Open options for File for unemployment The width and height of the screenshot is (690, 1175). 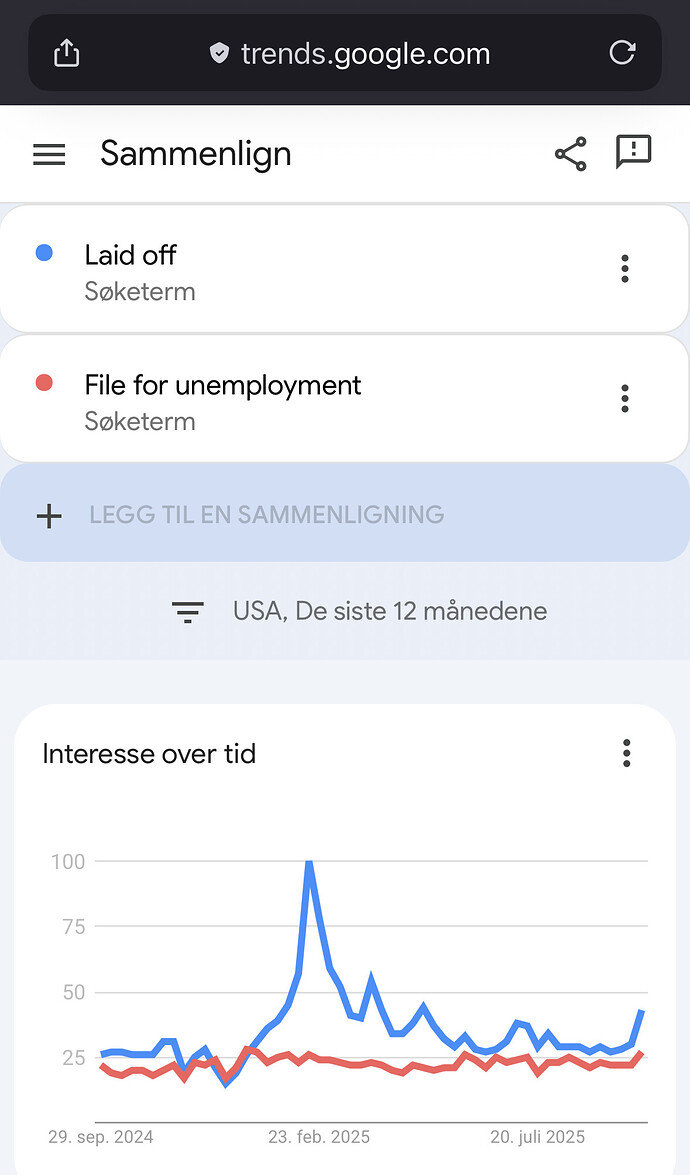click(x=625, y=398)
